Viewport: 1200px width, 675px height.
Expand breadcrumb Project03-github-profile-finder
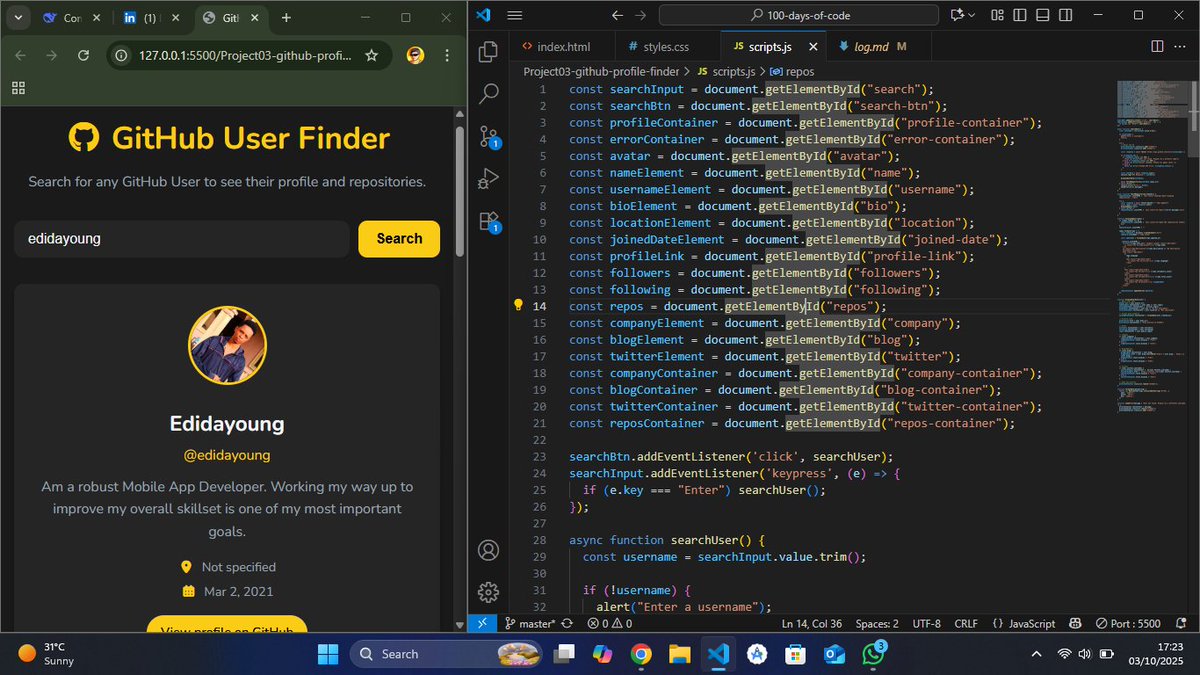tap(601, 72)
